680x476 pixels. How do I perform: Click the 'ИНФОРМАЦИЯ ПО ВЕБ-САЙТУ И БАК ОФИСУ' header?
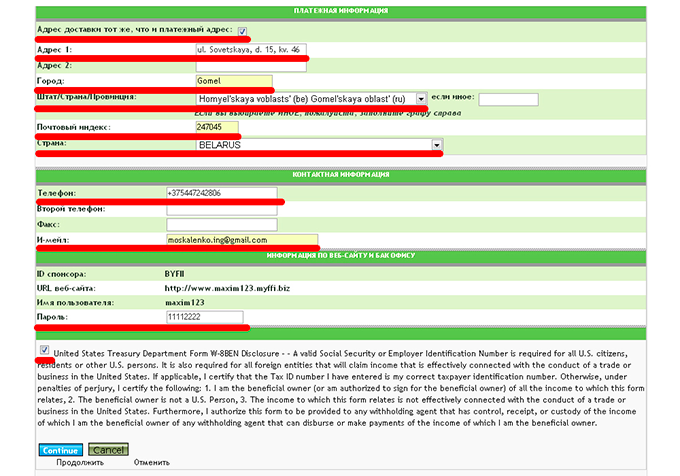(x=341, y=255)
